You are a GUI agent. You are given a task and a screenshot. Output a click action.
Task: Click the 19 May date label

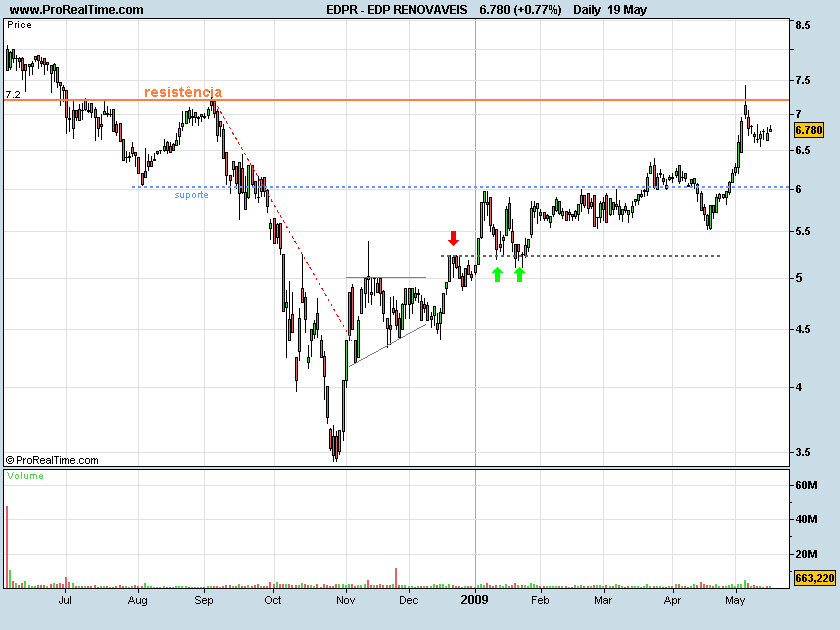click(627, 10)
